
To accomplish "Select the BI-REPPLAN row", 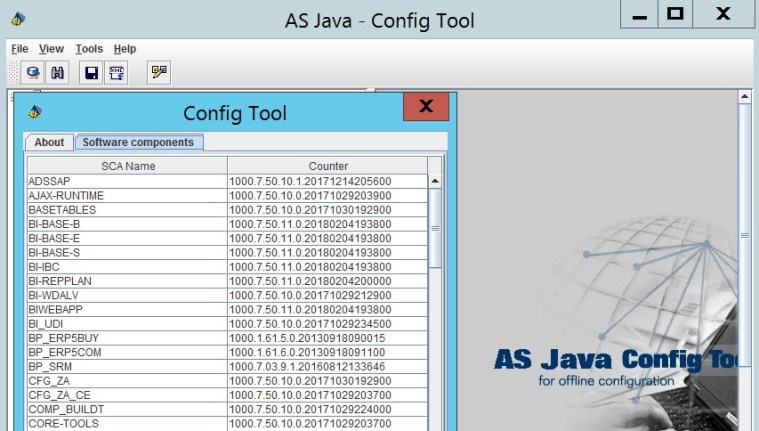I will click(x=227, y=281).
